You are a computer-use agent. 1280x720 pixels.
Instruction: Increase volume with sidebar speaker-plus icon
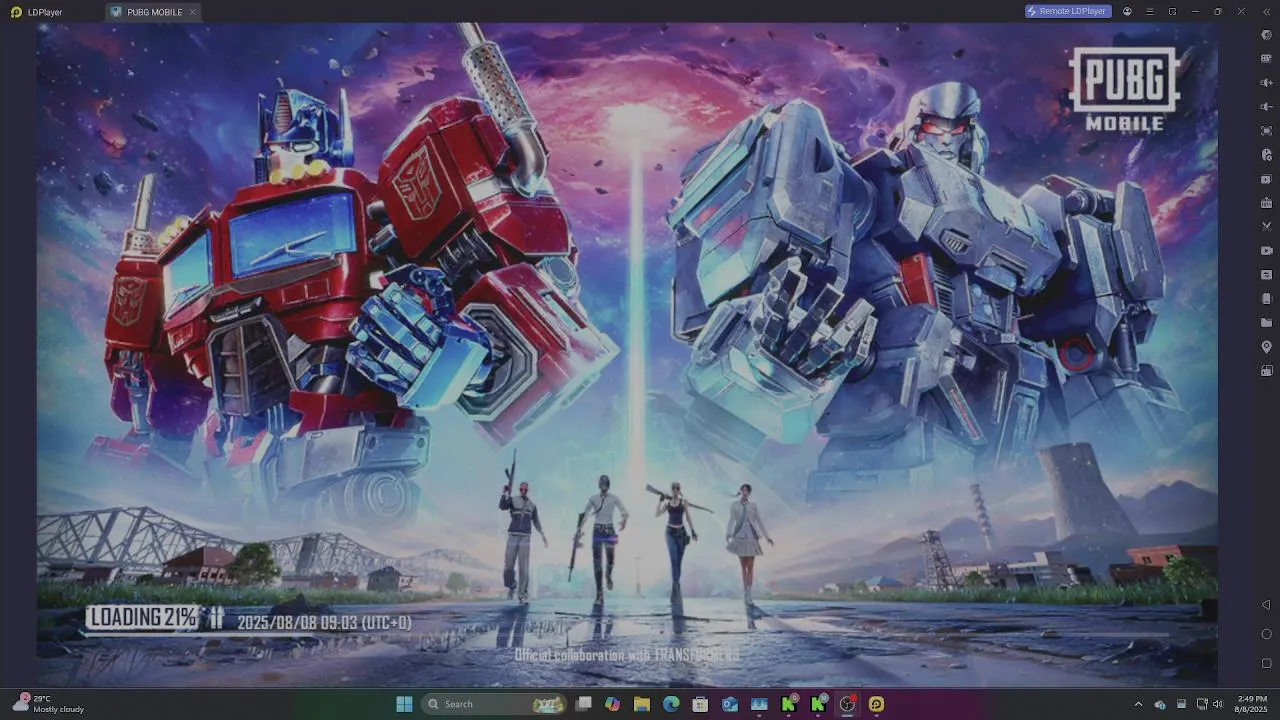(1266, 83)
